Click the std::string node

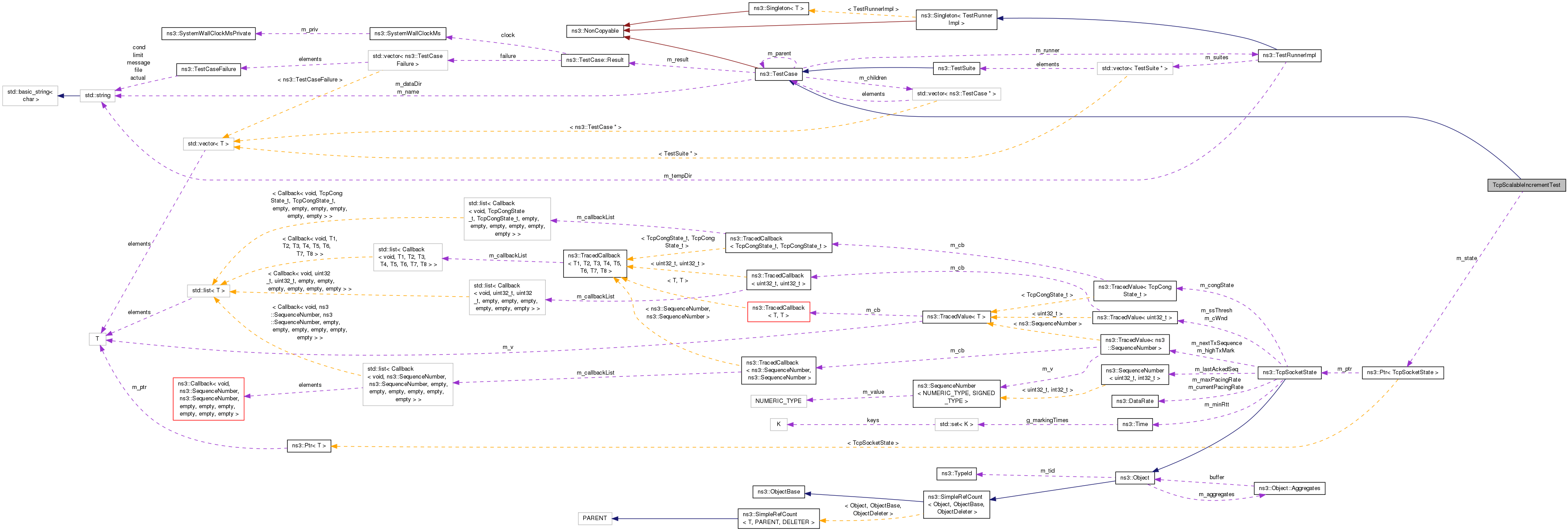[97, 95]
